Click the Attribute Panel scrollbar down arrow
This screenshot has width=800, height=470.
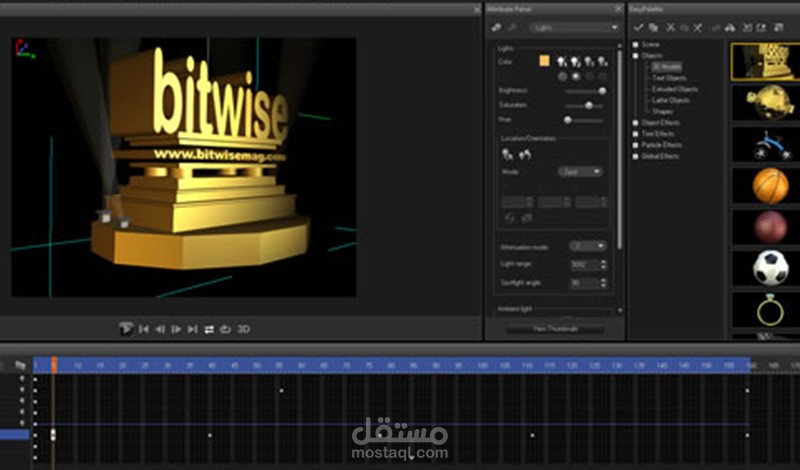point(620,310)
